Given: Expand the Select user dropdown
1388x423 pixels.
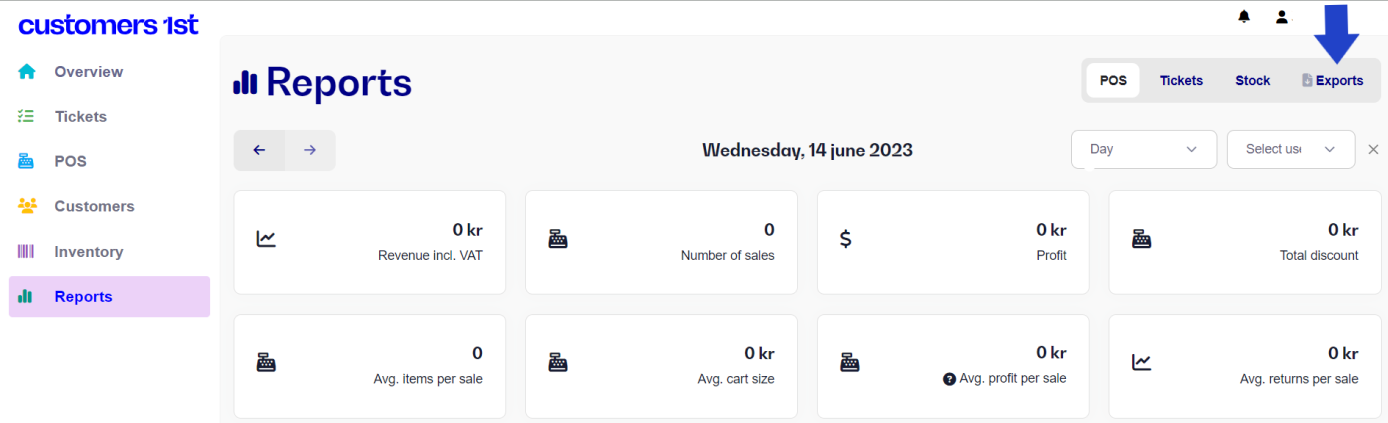Looking at the screenshot, I should tap(1291, 149).
